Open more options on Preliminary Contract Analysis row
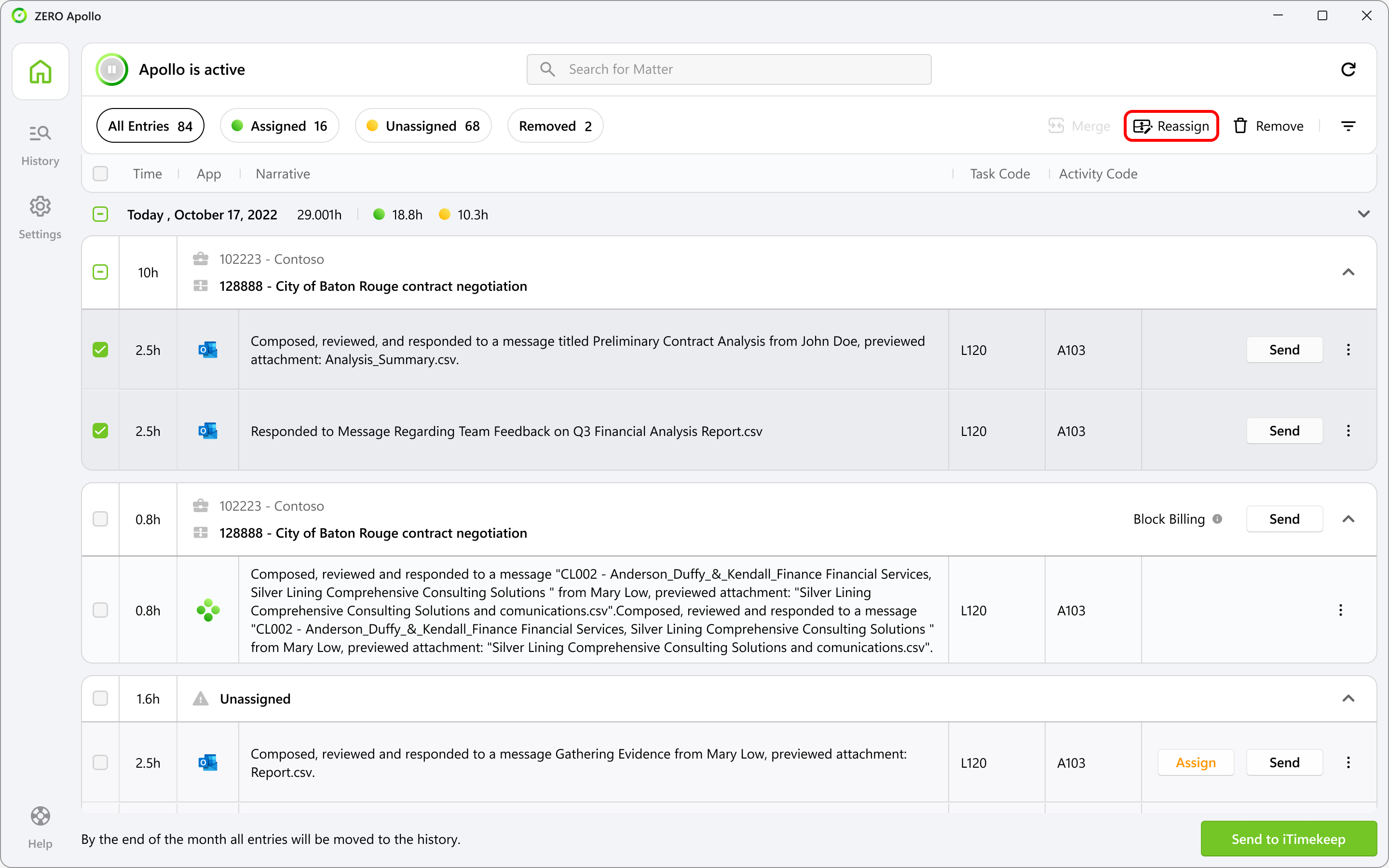Viewport: 1389px width, 868px height. [1348, 350]
